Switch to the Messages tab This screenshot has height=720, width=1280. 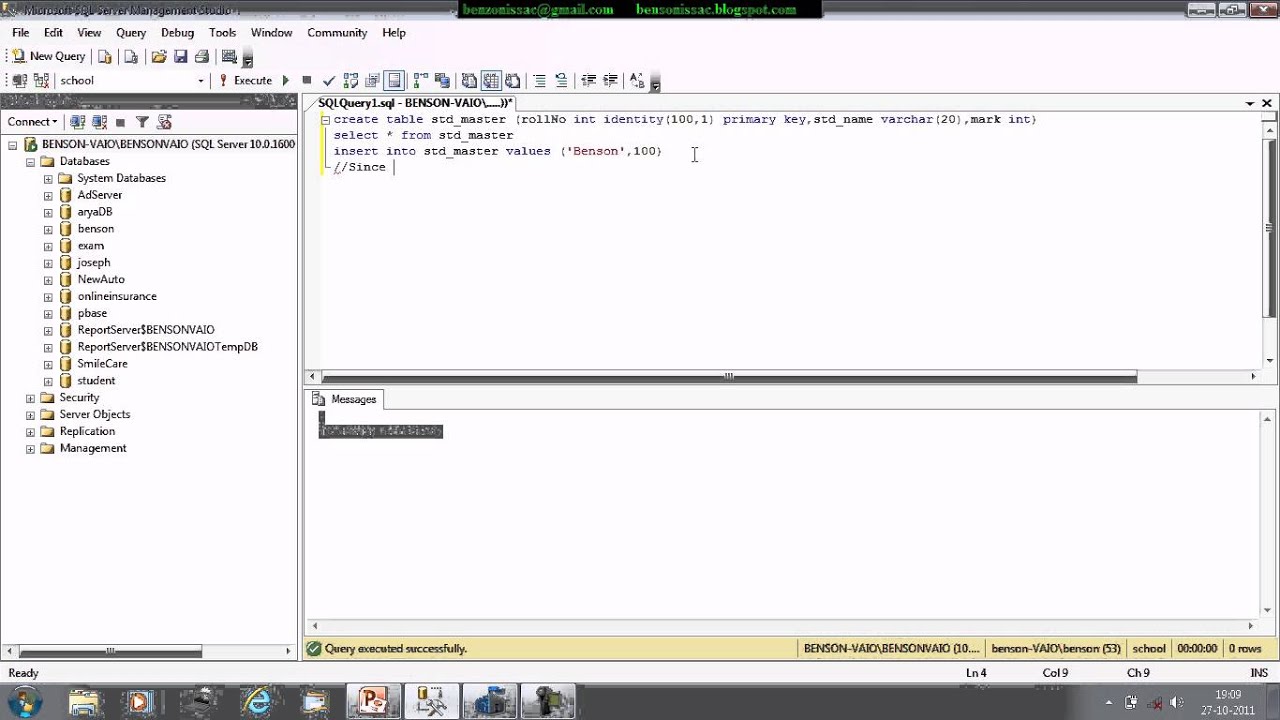click(344, 399)
